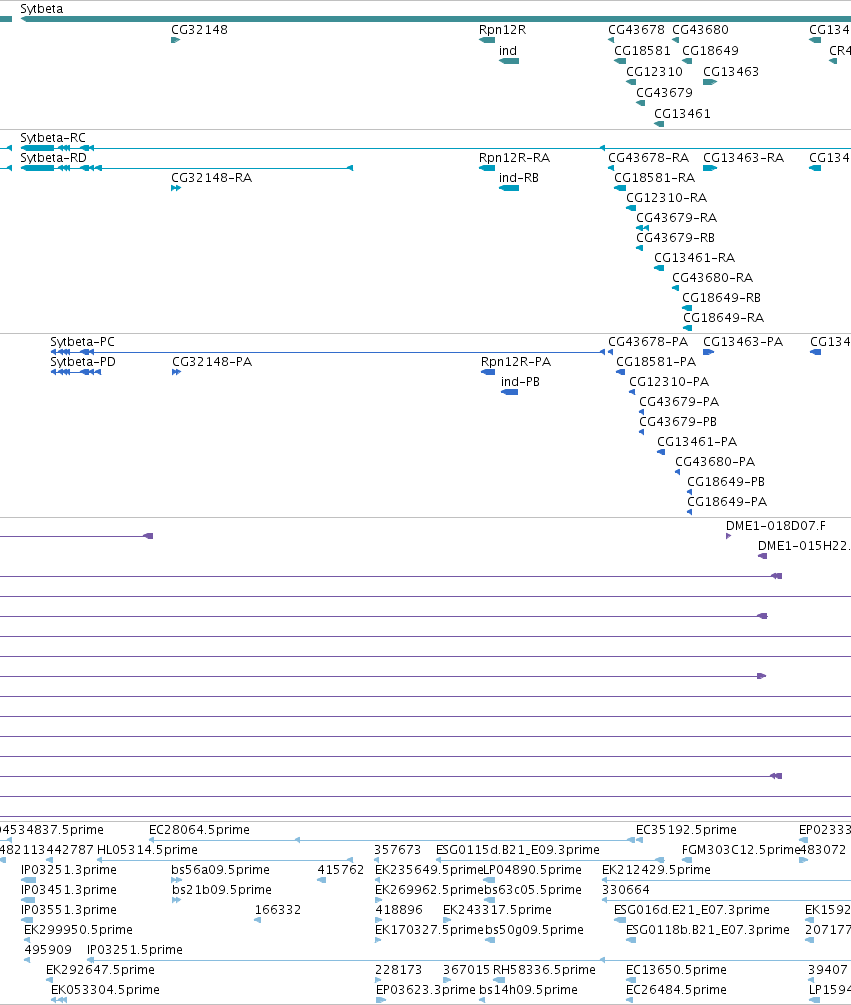Click the CG12310-PA protein label

[668, 382]
